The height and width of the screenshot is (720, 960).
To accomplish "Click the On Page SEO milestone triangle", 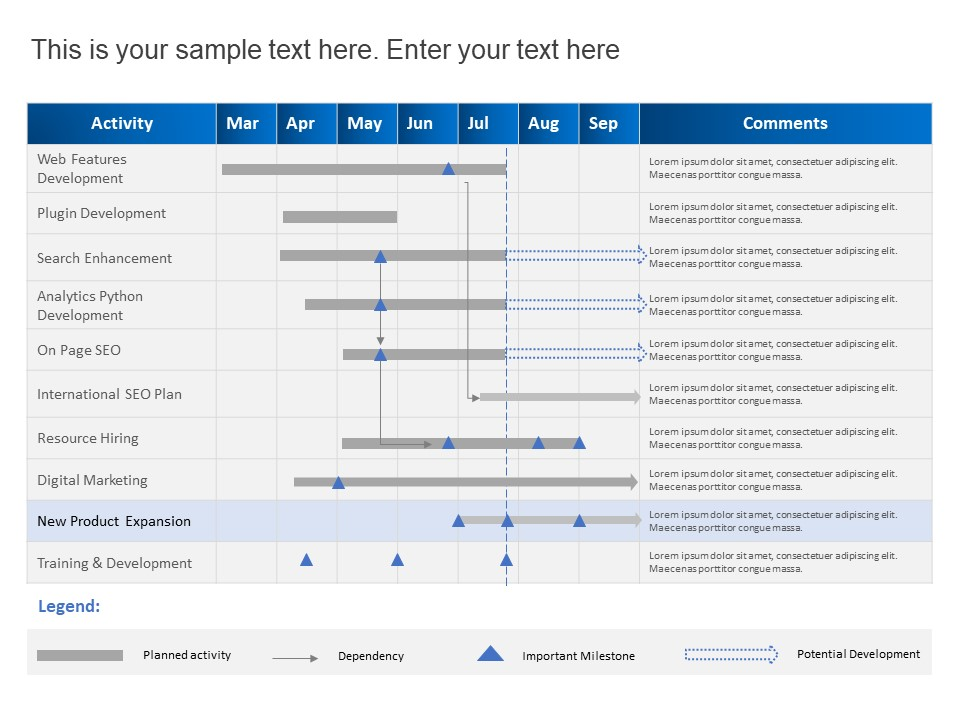I will tap(380, 354).
